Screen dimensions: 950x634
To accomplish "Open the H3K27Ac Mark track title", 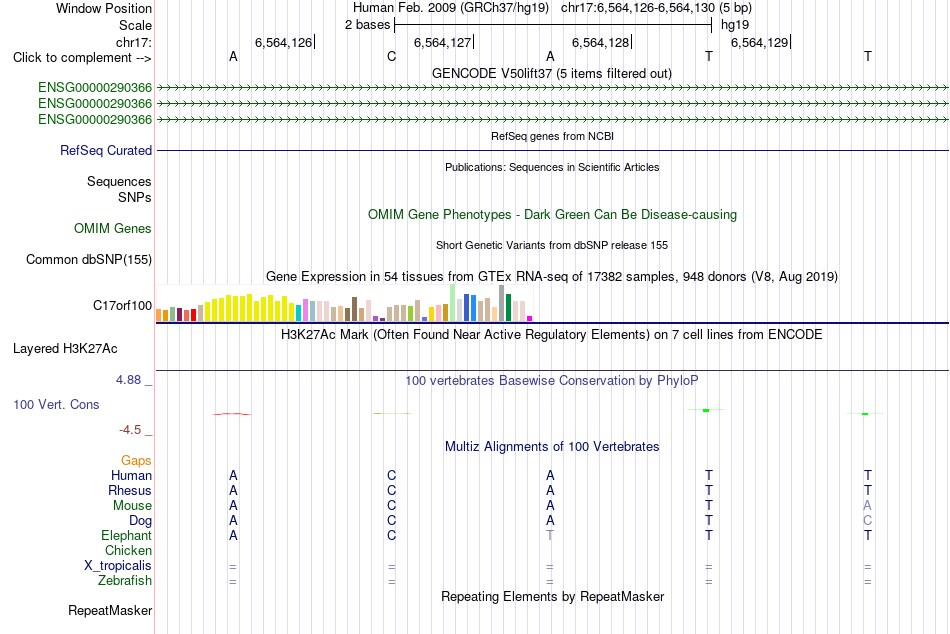I will click(x=551, y=335).
